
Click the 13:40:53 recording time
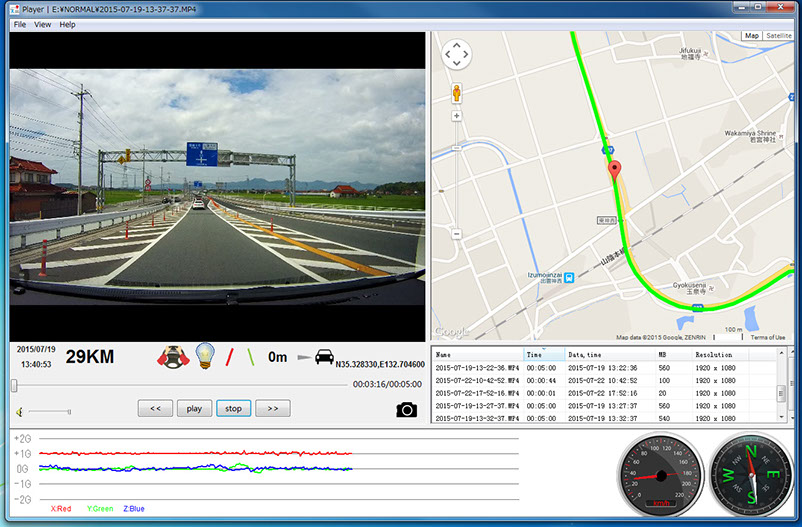coord(36,364)
